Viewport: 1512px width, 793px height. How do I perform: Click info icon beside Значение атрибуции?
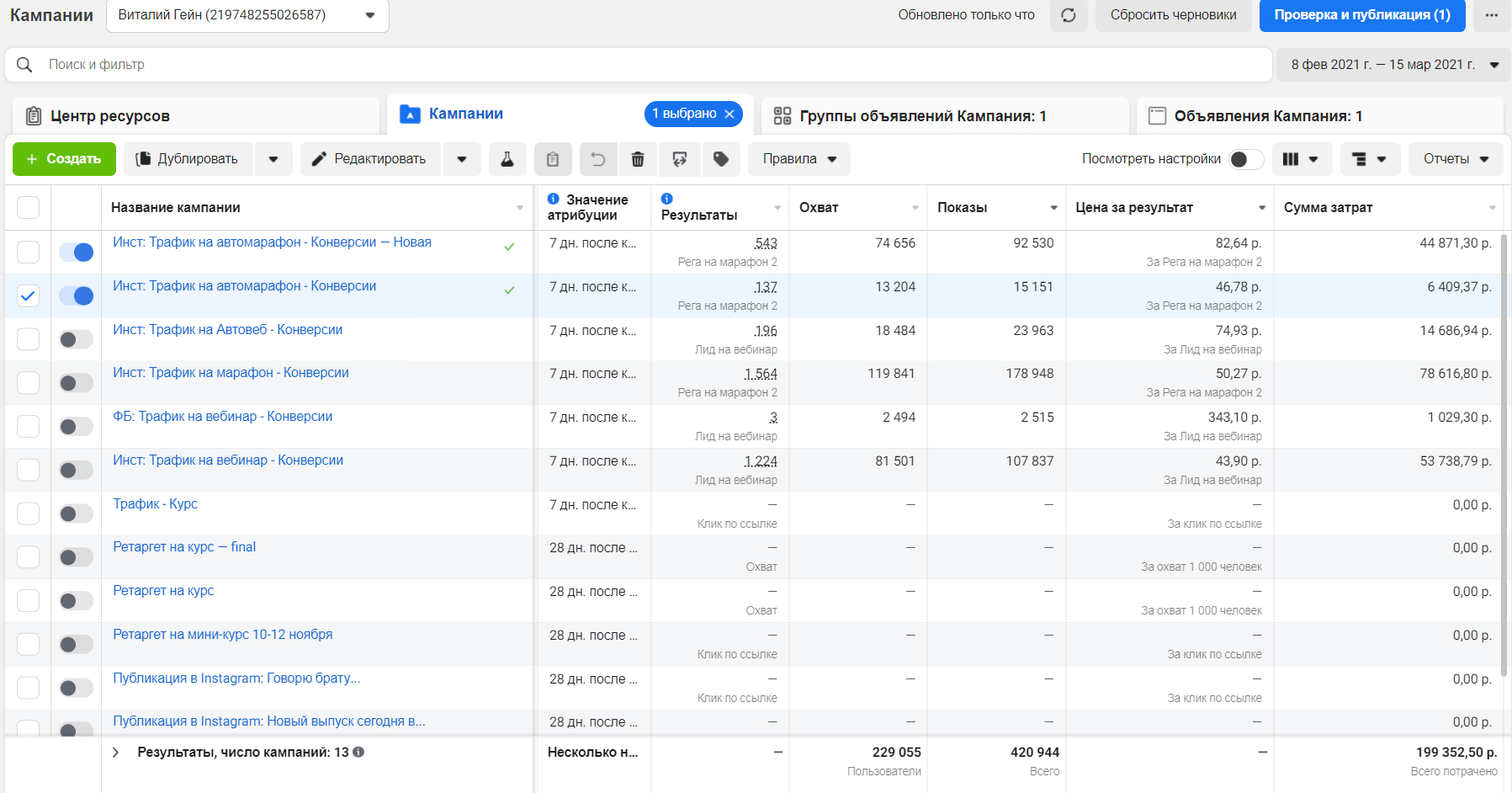click(553, 199)
